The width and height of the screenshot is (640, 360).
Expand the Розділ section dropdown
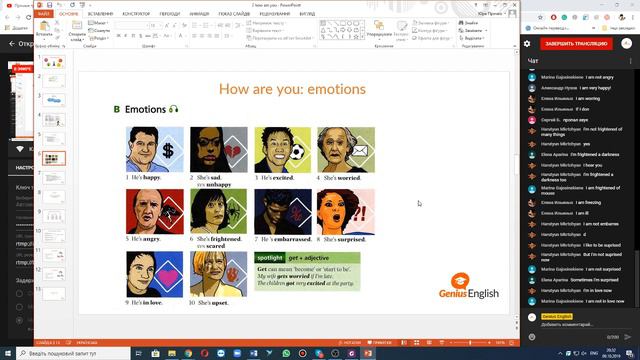98,38
